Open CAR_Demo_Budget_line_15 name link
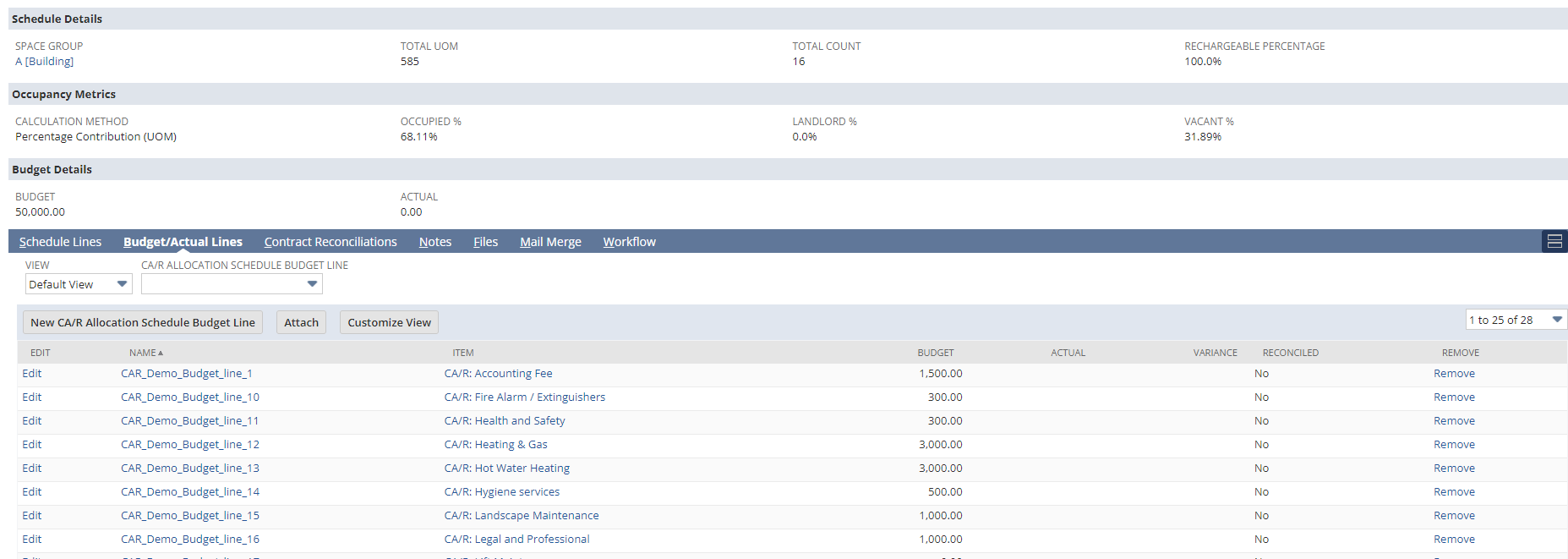1568x559 pixels. pos(190,515)
